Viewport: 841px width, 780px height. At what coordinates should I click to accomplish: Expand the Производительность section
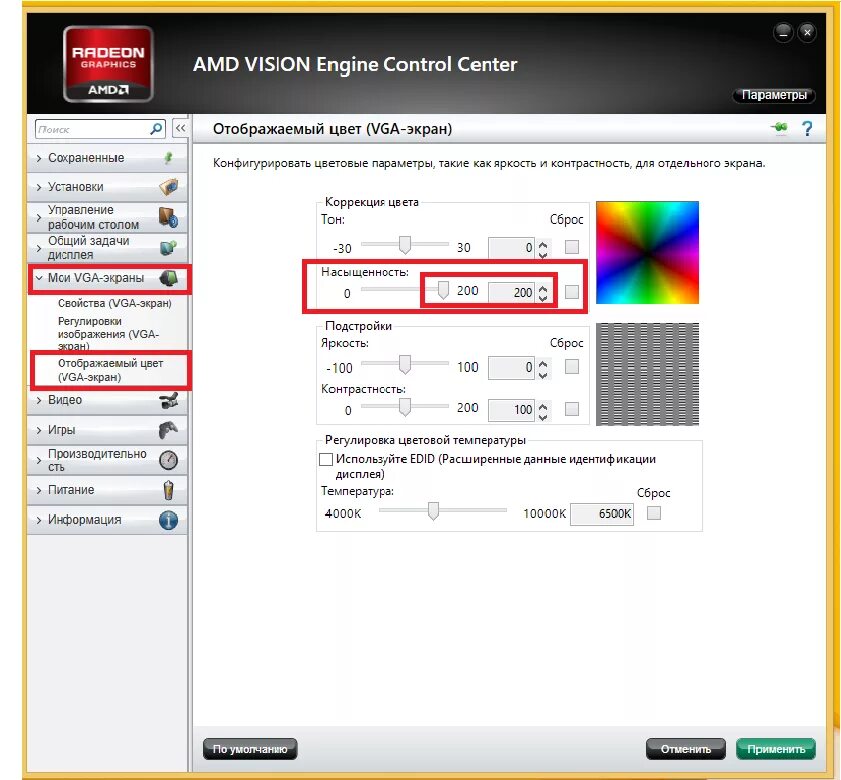tap(39, 460)
